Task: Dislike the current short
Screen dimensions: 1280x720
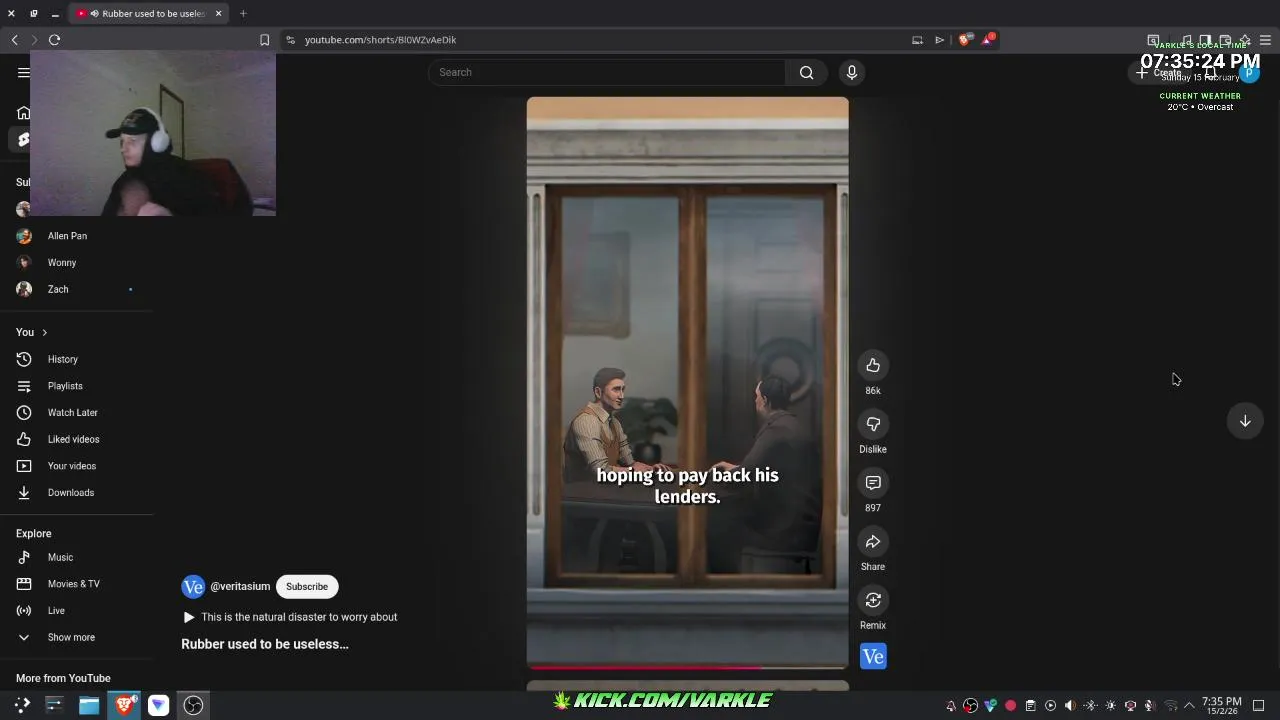Action: (873, 424)
